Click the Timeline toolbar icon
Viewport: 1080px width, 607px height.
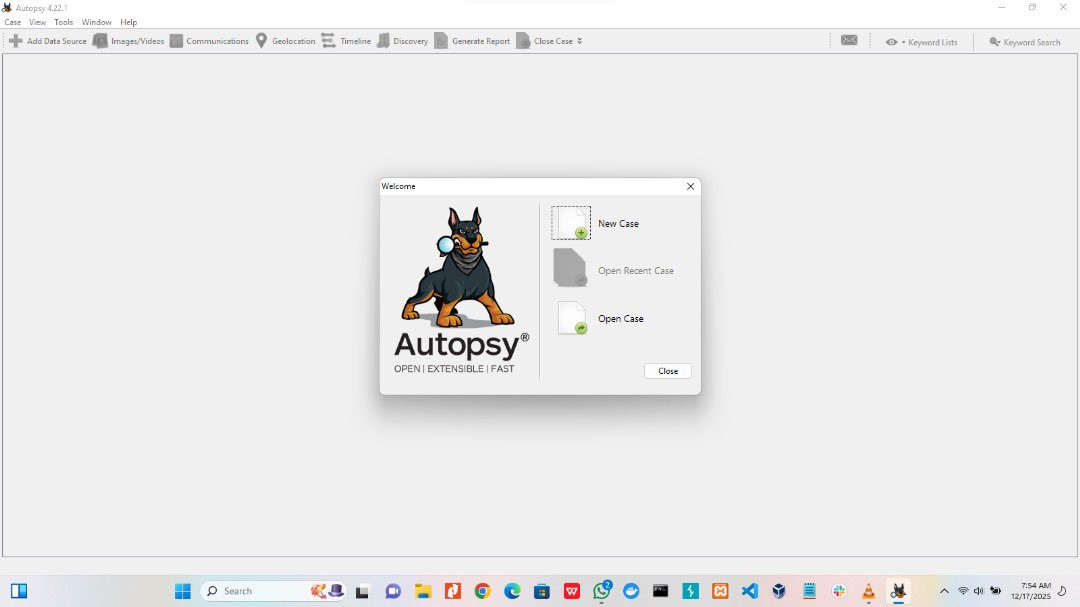(x=329, y=41)
